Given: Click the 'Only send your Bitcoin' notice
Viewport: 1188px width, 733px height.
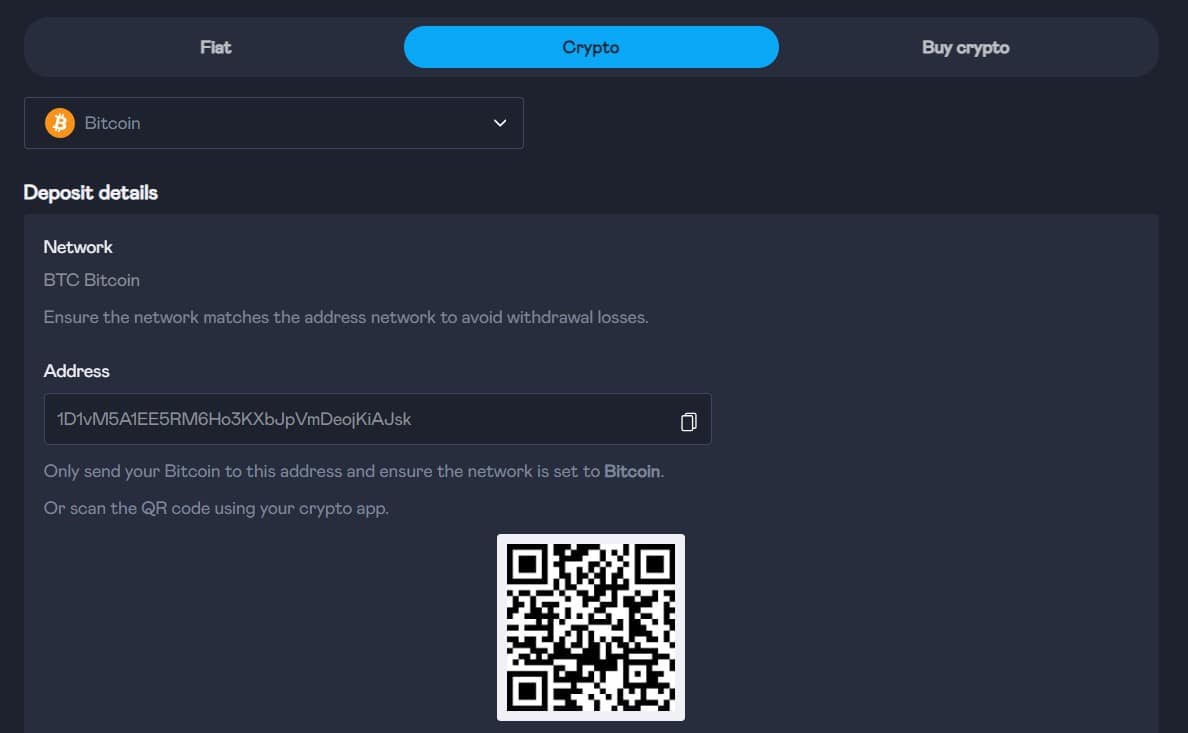Looking at the screenshot, I should click(354, 471).
